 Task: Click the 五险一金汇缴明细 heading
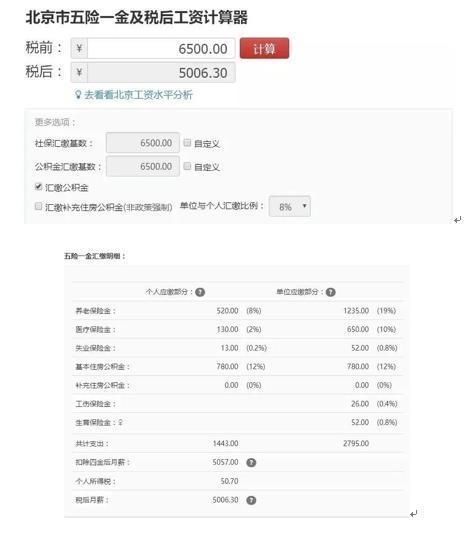[94, 256]
